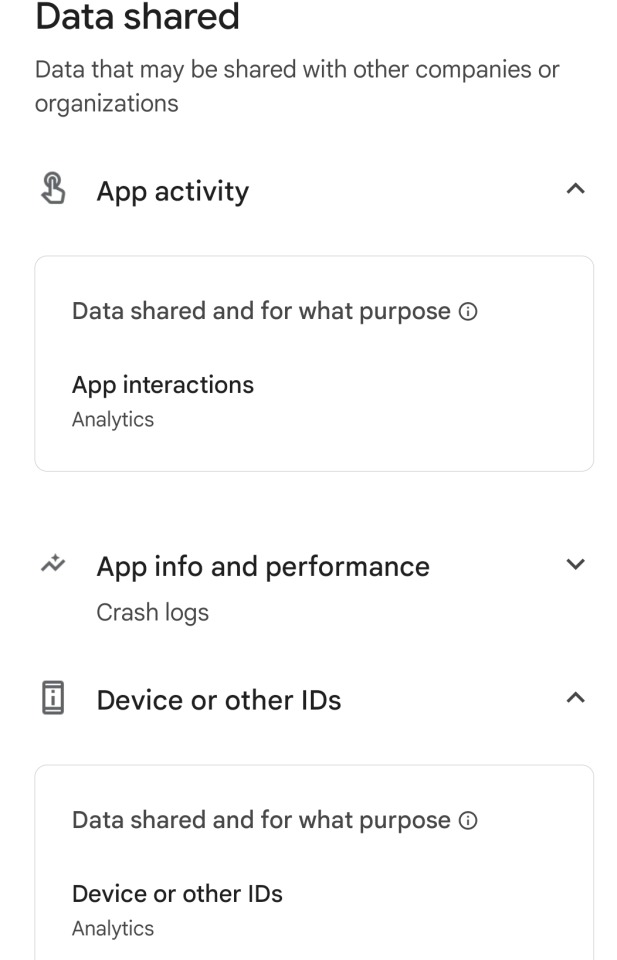Tap purpose label text in App activity card

(260, 311)
